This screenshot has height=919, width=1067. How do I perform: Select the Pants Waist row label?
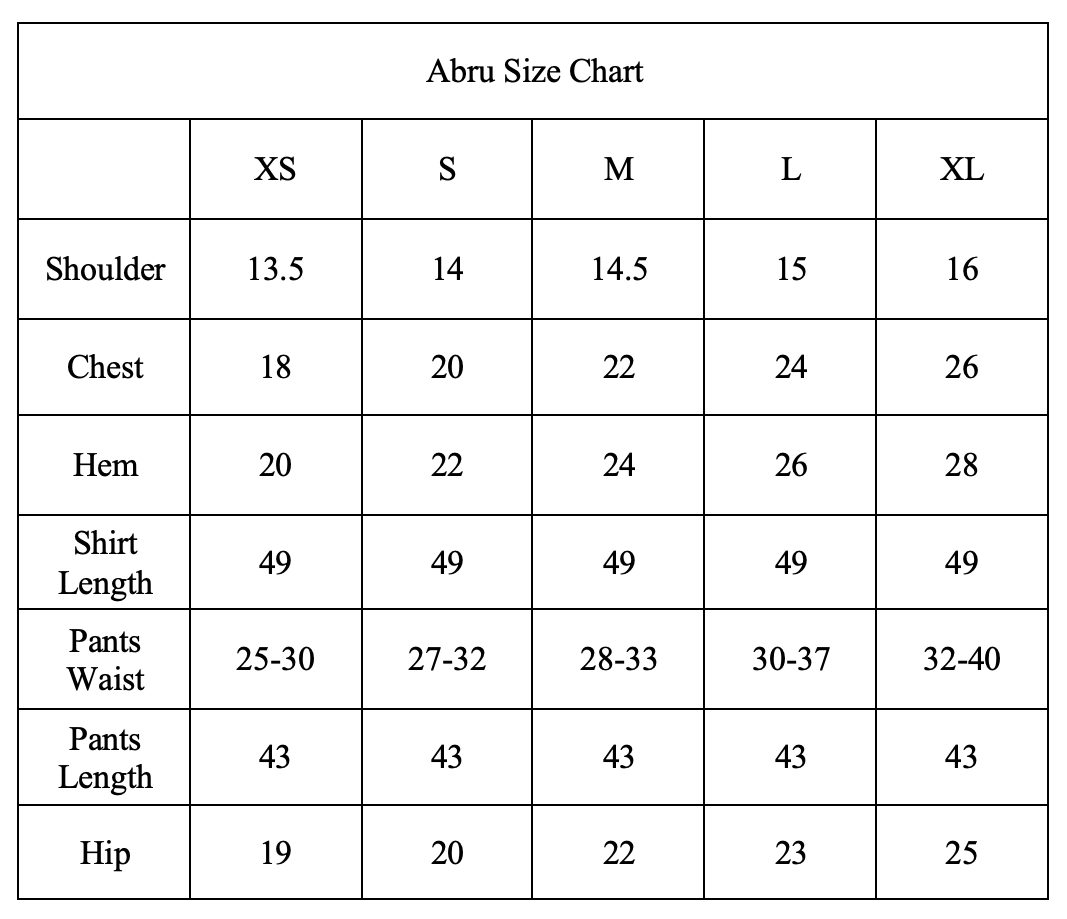coord(105,660)
